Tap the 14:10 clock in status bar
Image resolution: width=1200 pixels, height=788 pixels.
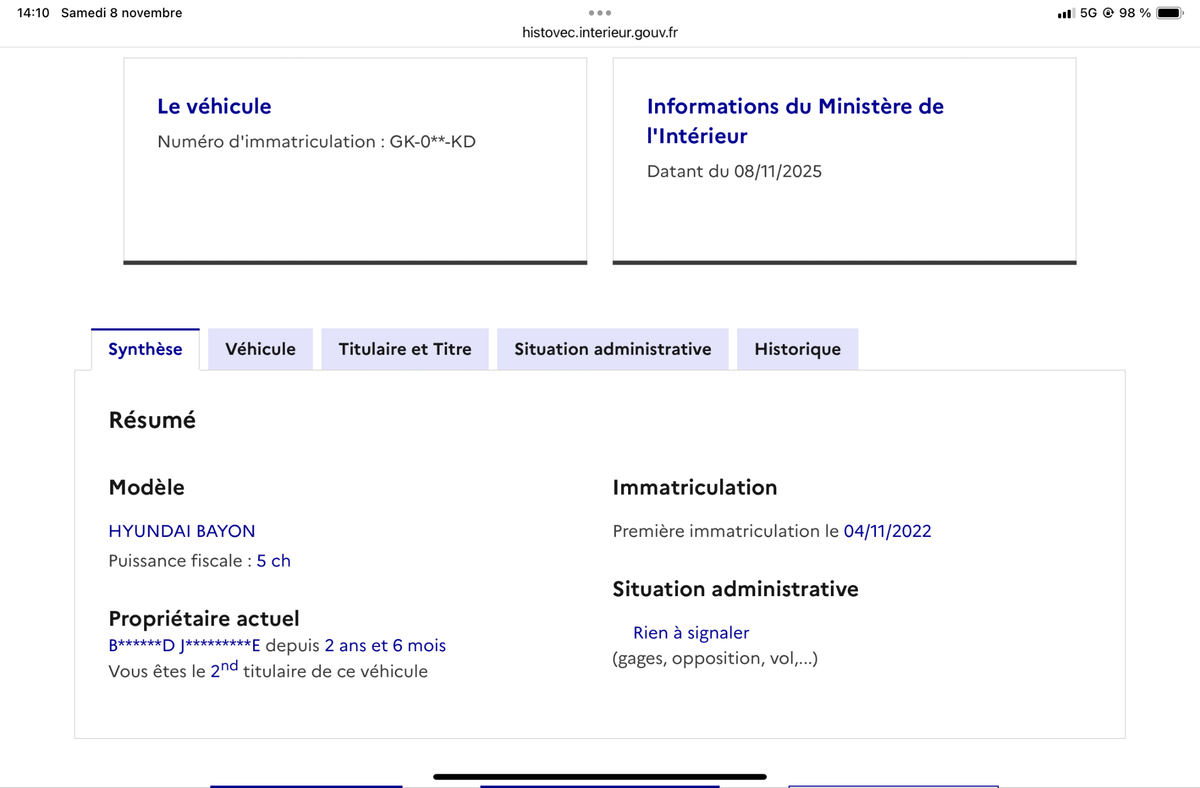pyautogui.click(x=33, y=13)
